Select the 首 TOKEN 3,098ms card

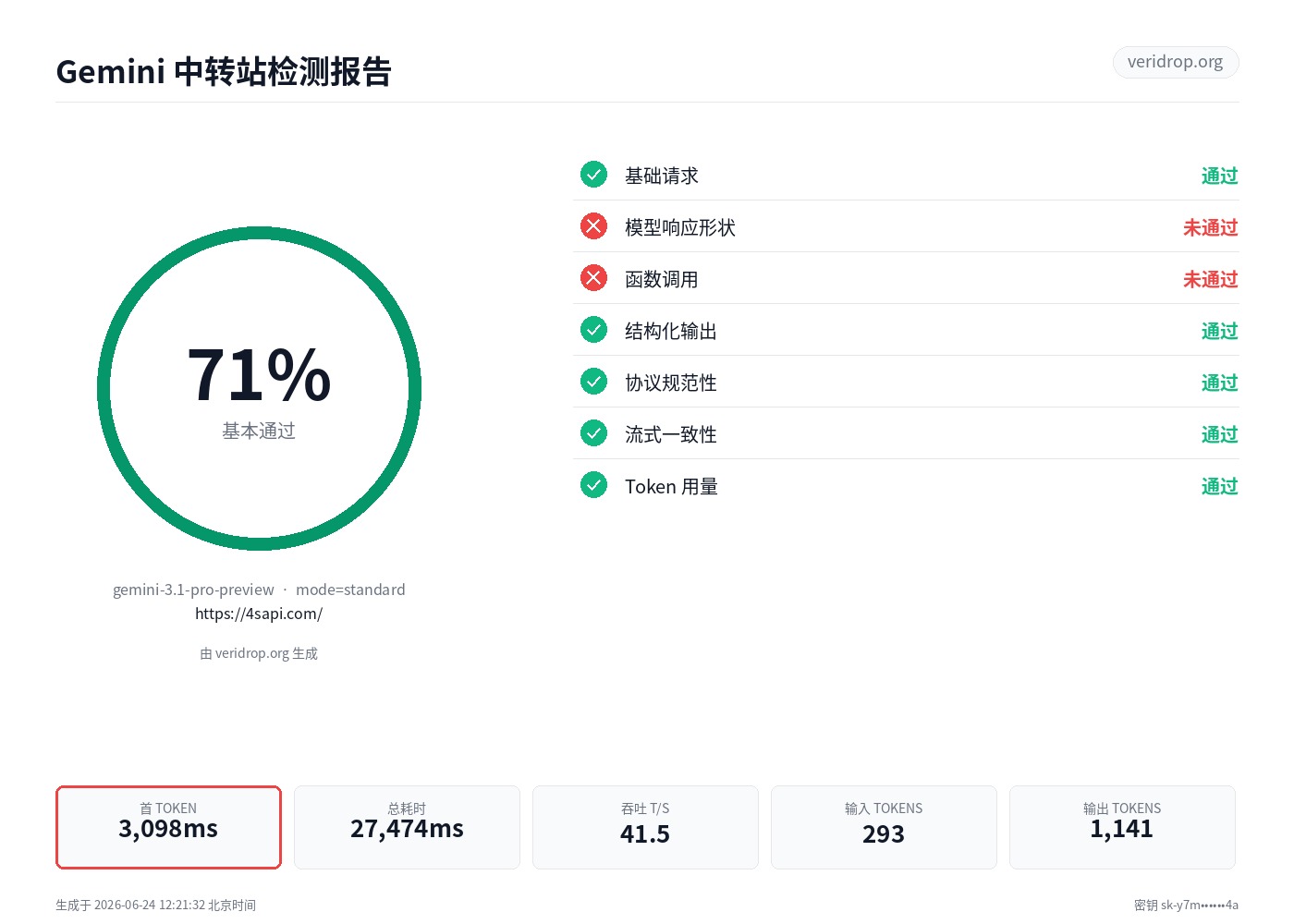tap(168, 827)
